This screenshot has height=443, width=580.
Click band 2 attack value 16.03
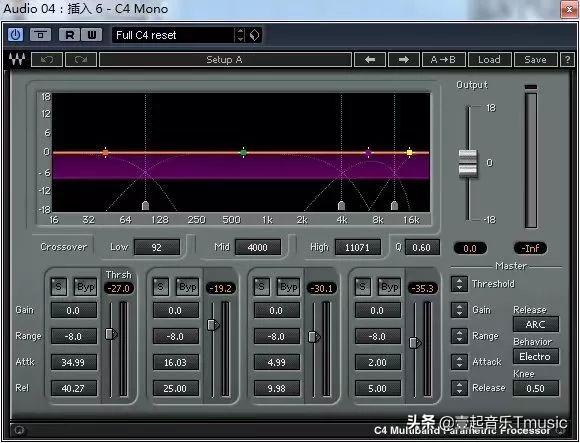[176, 362]
